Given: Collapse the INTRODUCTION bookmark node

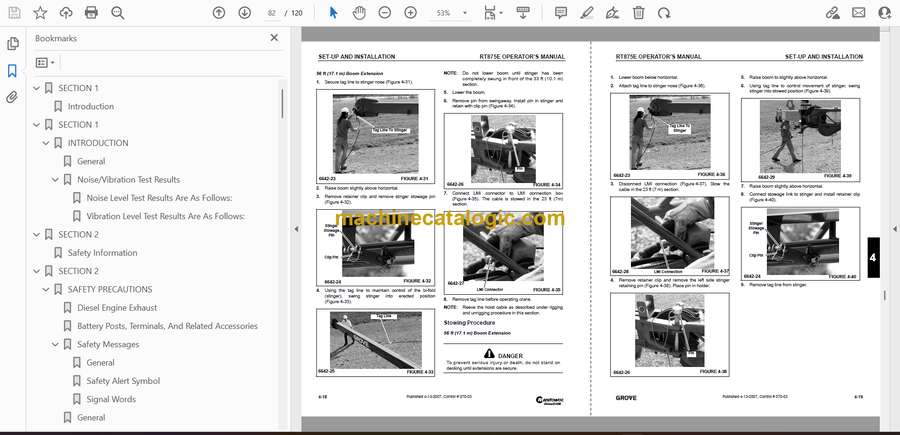Looking at the screenshot, I should [46, 143].
